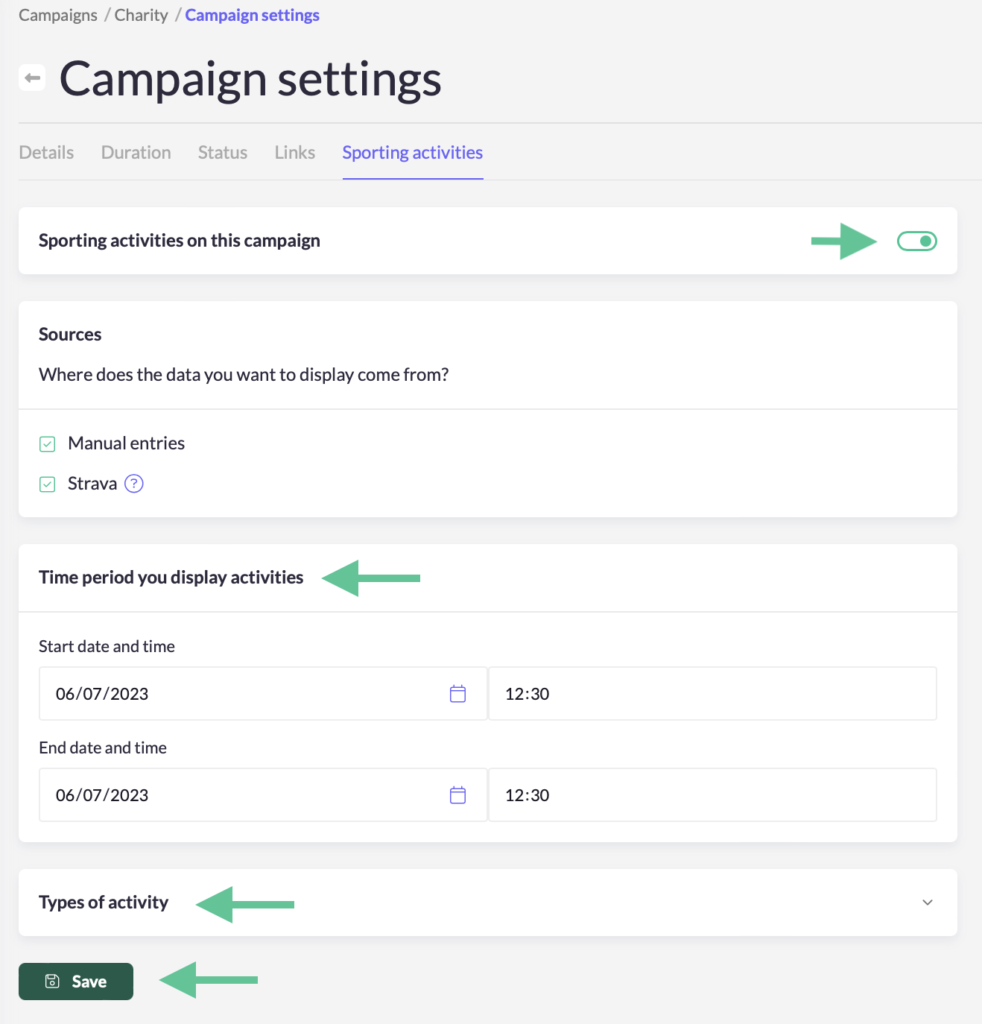Save the campaign settings
Image resolution: width=982 pixels, height=1024 pixels.
(x=76, y=981)
